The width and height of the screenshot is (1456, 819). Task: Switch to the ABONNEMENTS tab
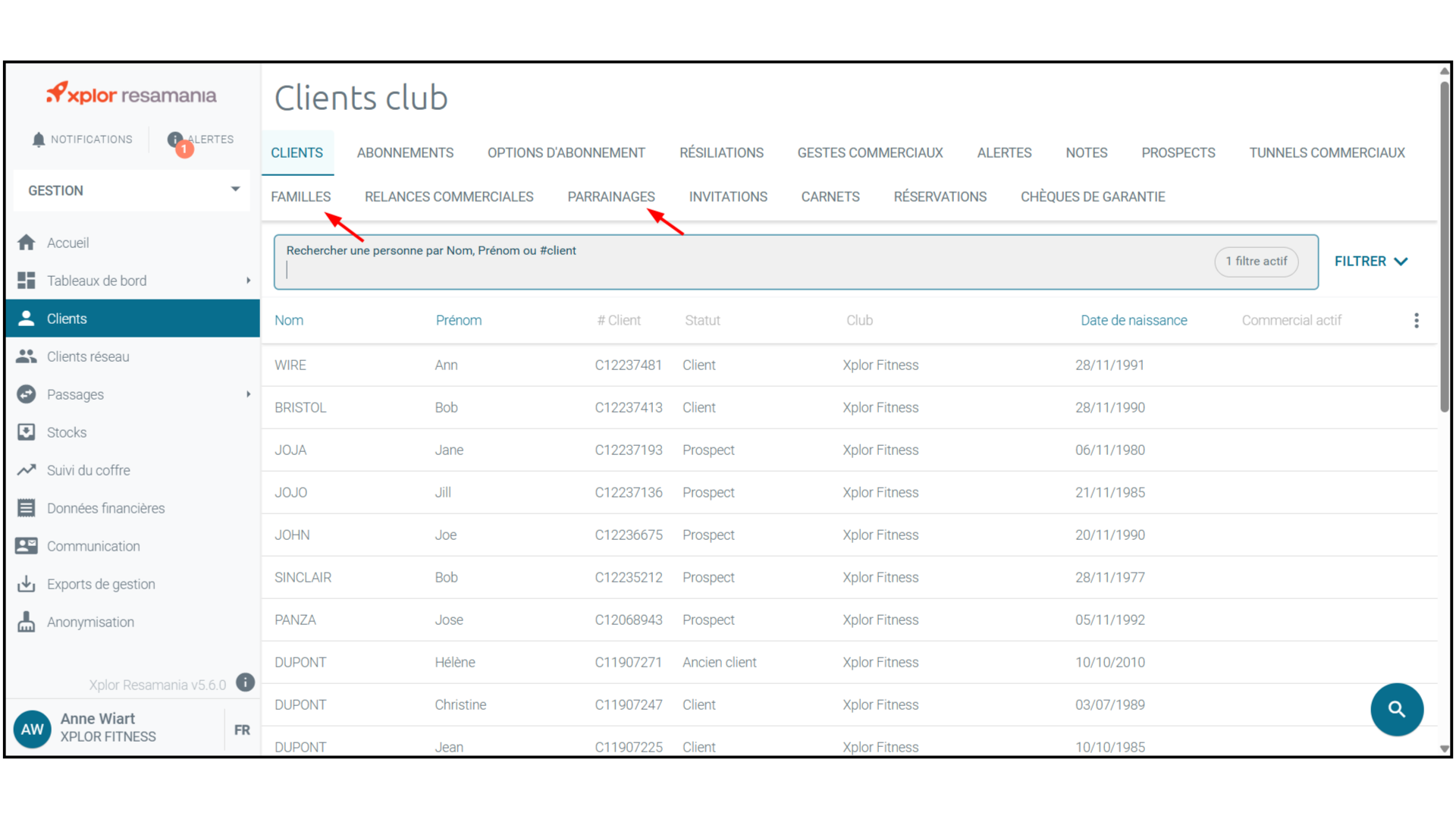(405, 153)
